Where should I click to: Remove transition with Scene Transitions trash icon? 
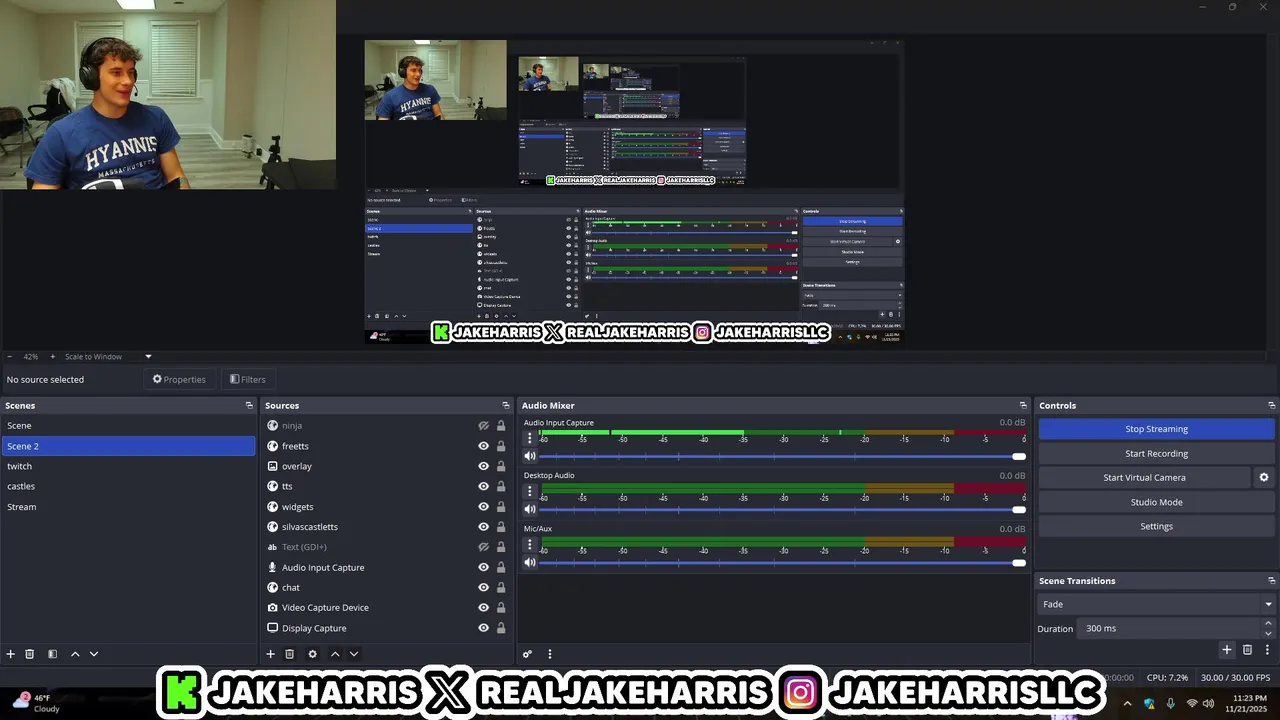click(x=1247, y=650)
